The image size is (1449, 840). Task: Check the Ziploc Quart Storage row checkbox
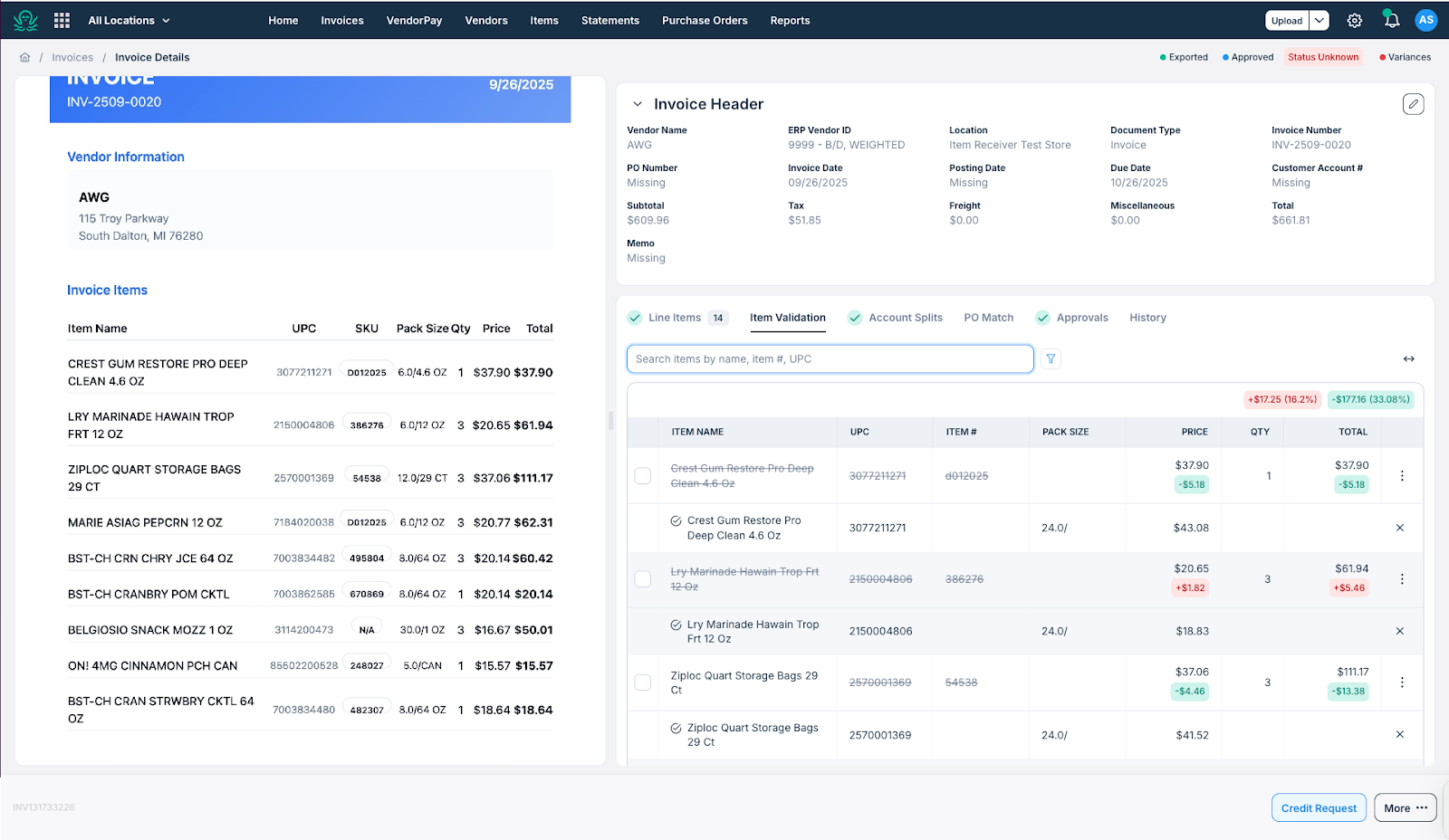click(643, 682)
